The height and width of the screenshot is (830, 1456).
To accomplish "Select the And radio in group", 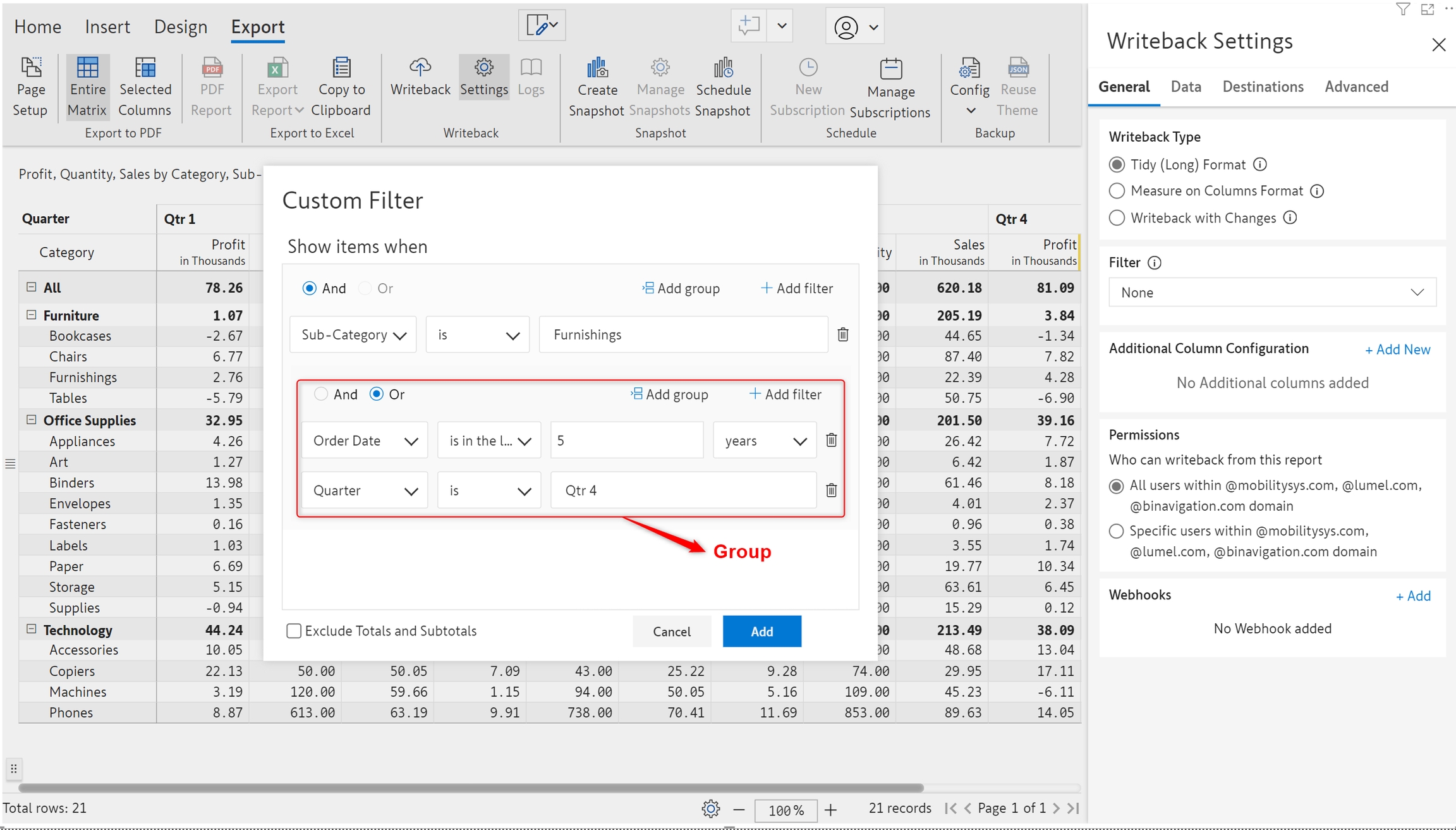I will point(321,394).
